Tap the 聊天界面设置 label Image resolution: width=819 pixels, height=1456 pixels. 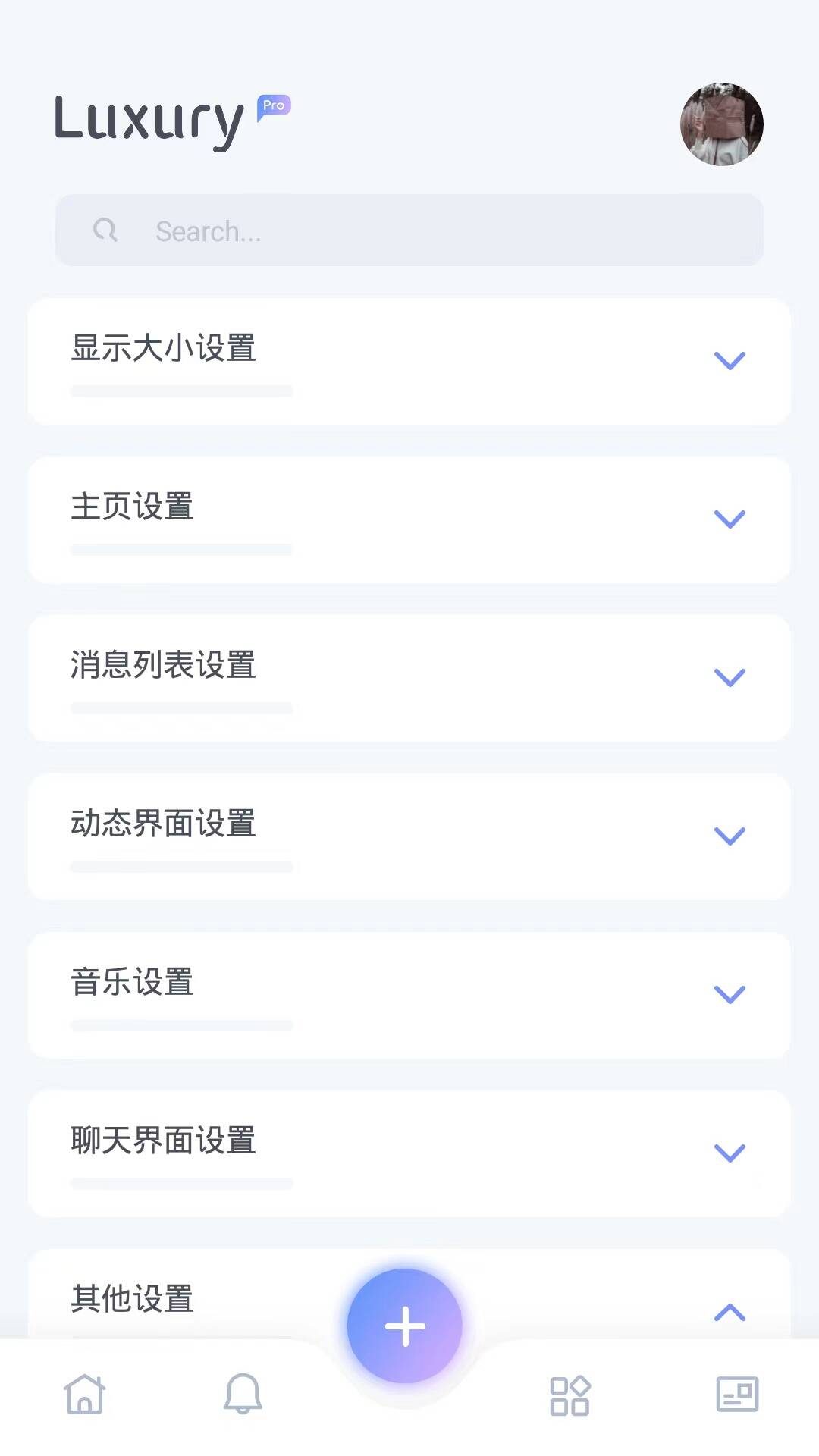(163, 1141)
